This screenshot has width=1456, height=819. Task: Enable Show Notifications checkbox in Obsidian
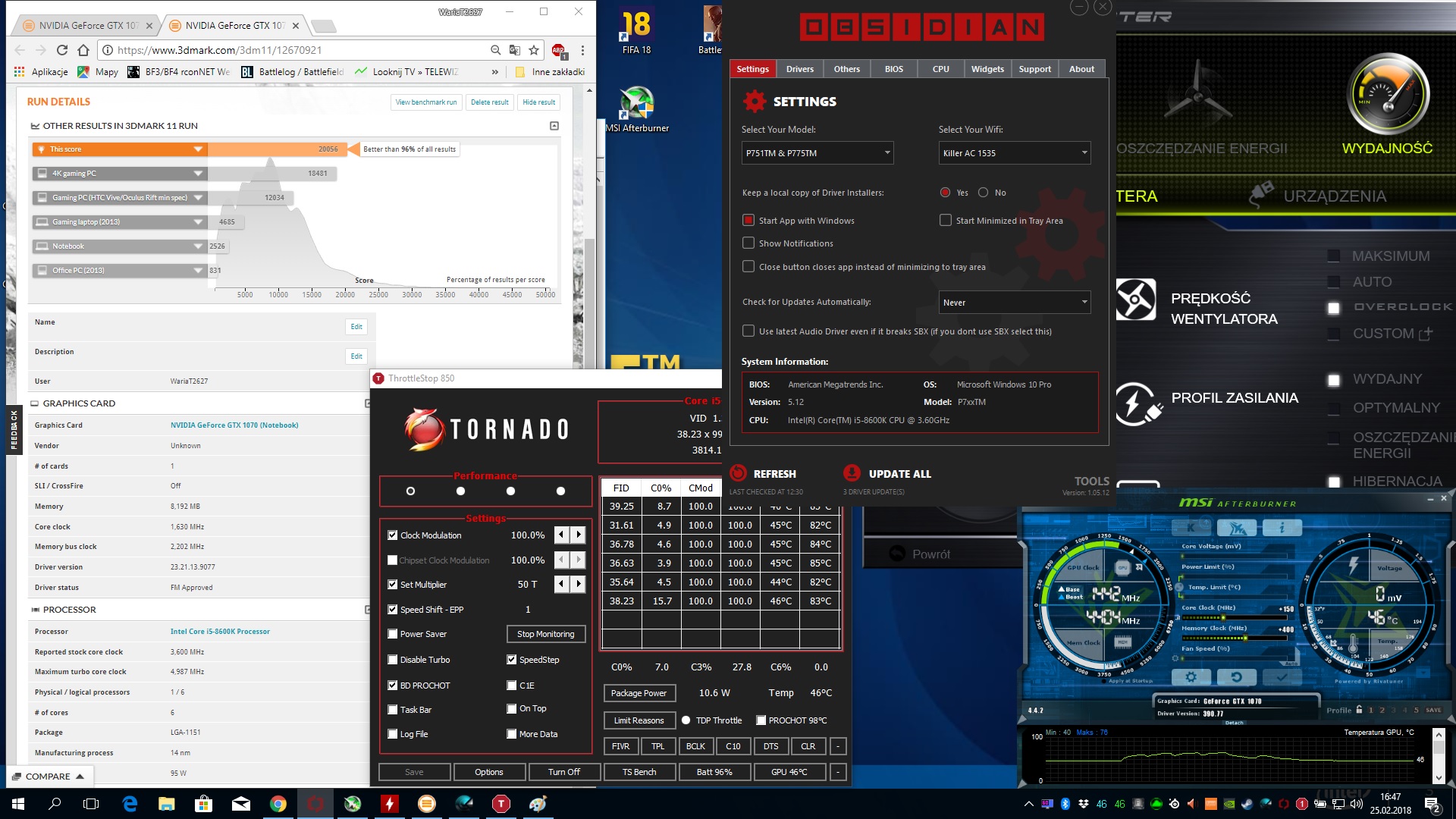[x=748, y=243]
